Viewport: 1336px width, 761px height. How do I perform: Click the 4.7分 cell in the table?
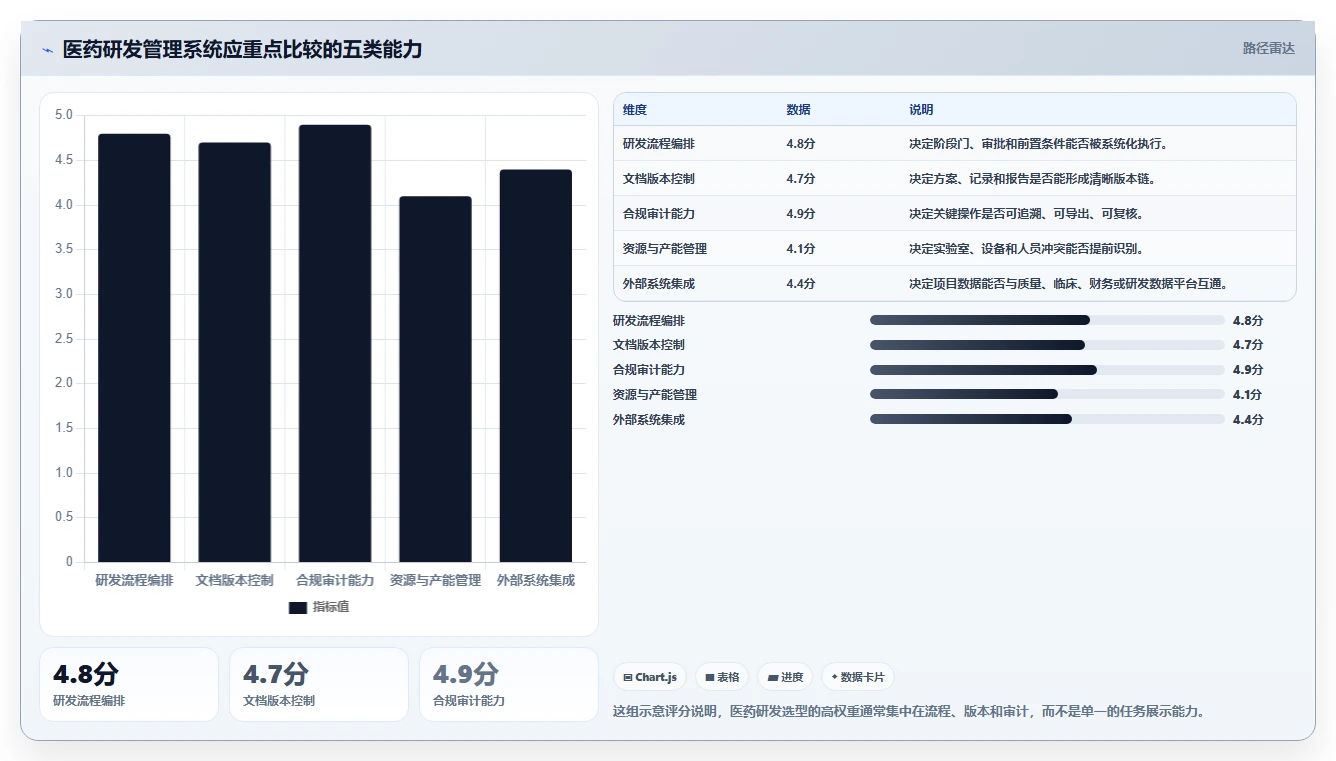click(x=800, y=179)
